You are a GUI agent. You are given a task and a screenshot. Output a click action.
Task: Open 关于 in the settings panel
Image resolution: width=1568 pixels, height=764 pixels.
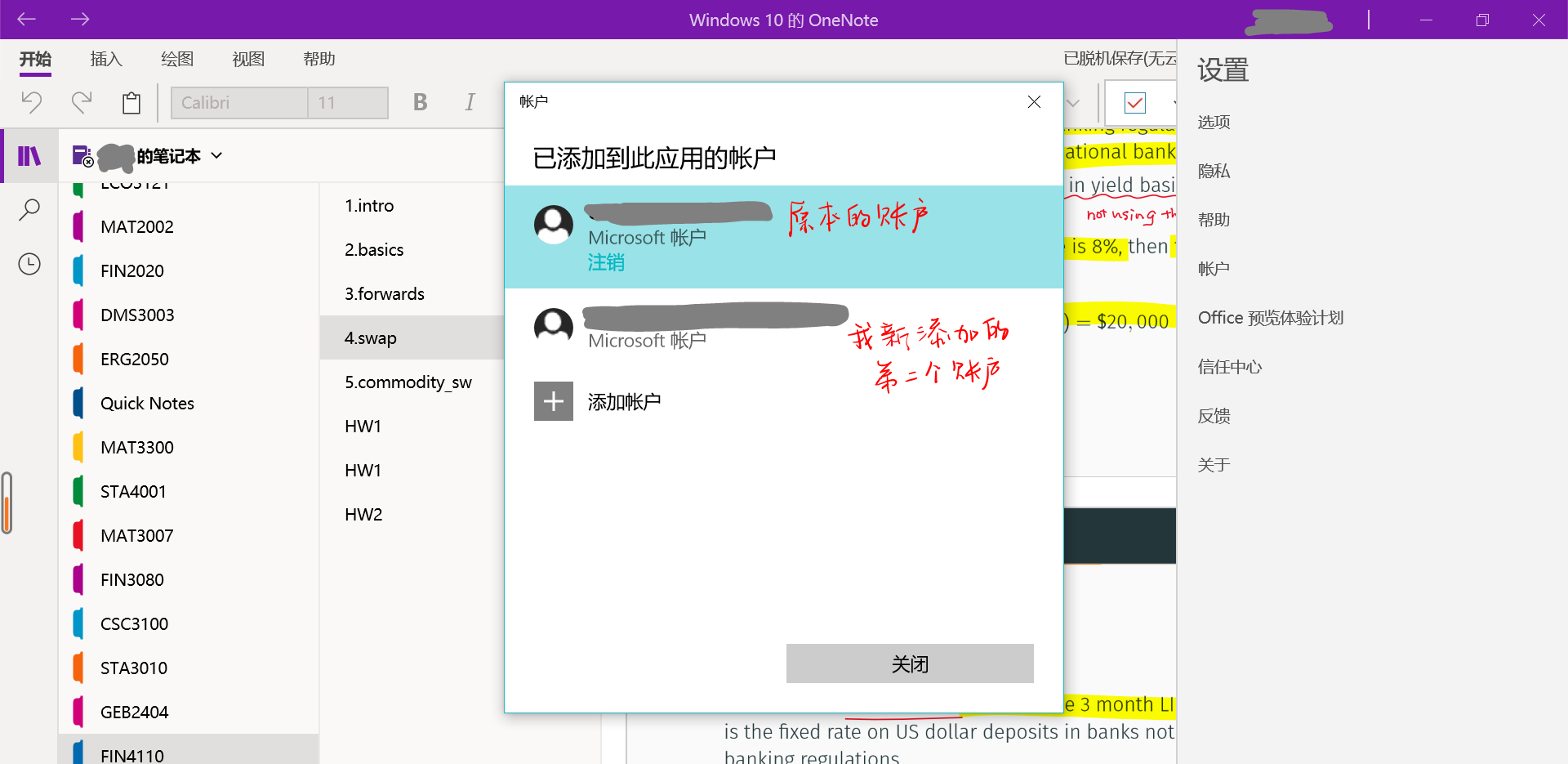coord(1214,465)
